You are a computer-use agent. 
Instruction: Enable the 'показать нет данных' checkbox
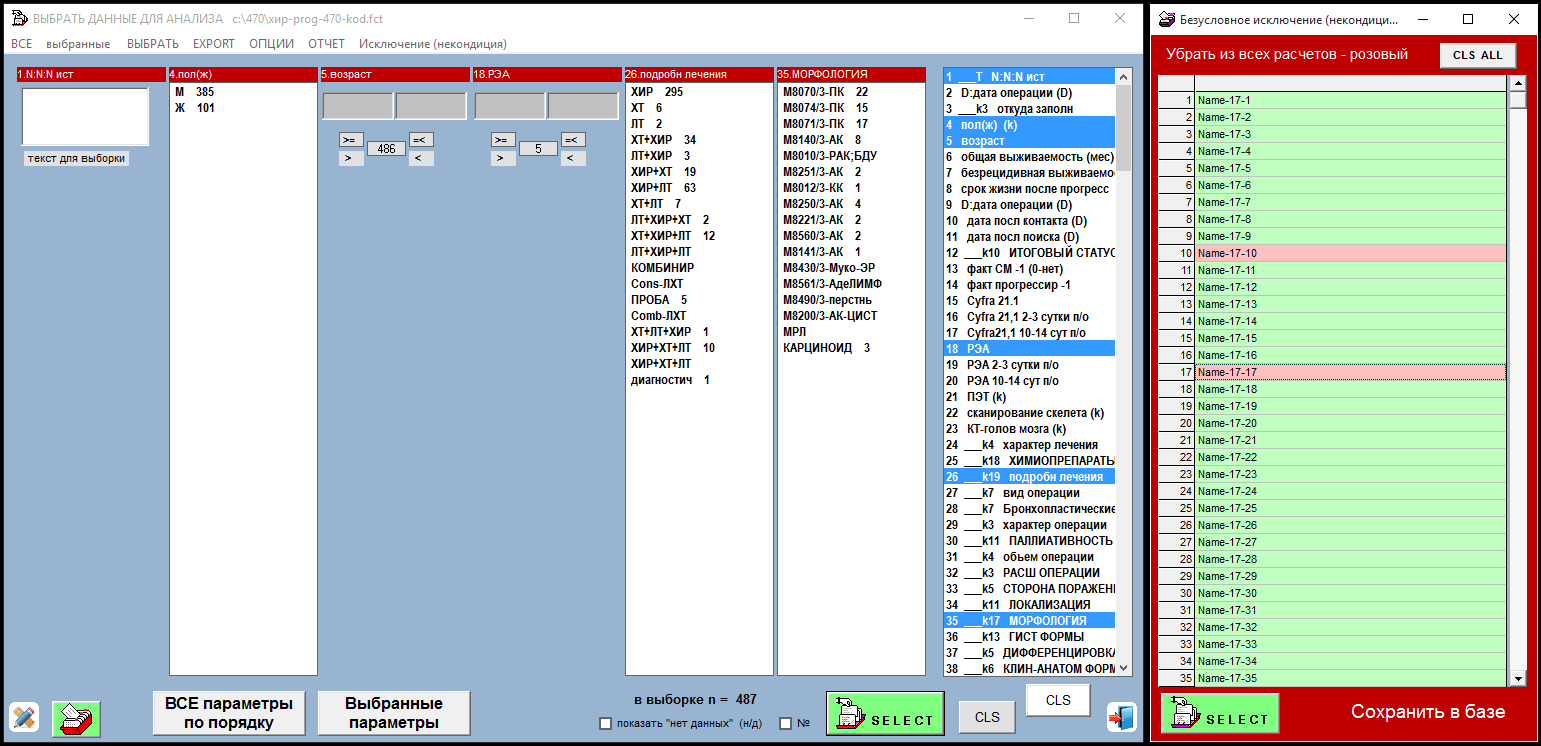(605, 724)
